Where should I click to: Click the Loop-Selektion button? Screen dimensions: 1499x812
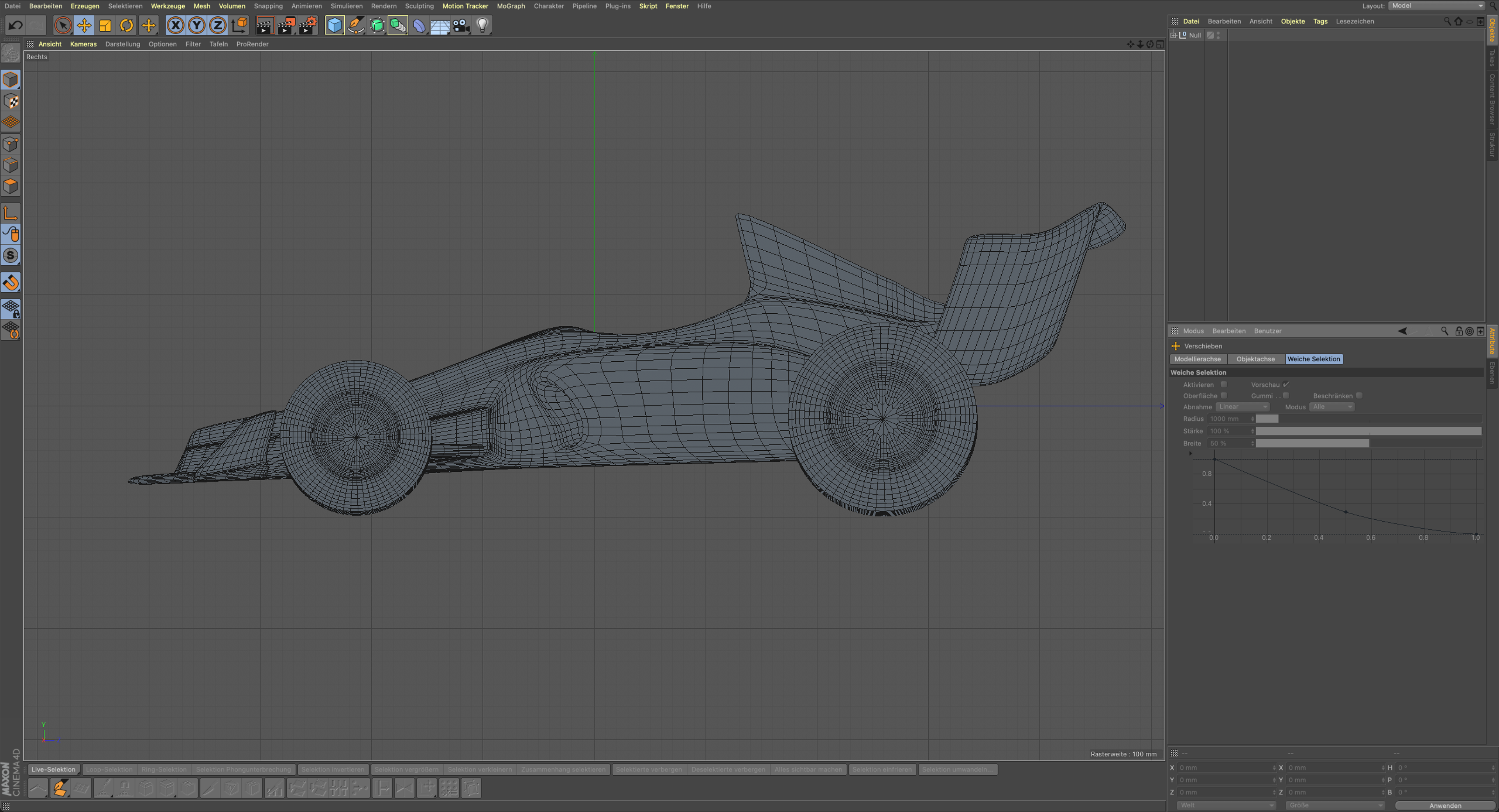109,769
